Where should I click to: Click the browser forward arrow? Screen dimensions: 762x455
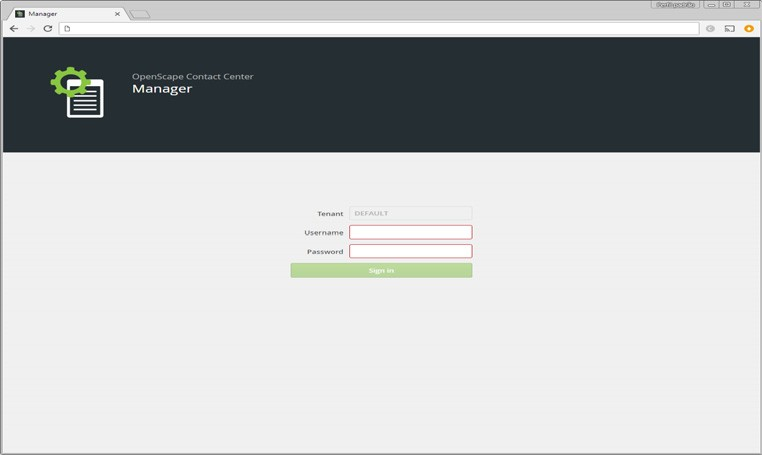(31, 29)
